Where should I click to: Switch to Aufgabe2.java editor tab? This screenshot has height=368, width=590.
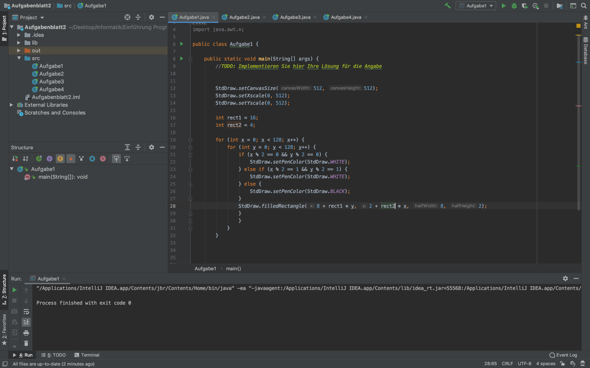[x=244, y=17]
